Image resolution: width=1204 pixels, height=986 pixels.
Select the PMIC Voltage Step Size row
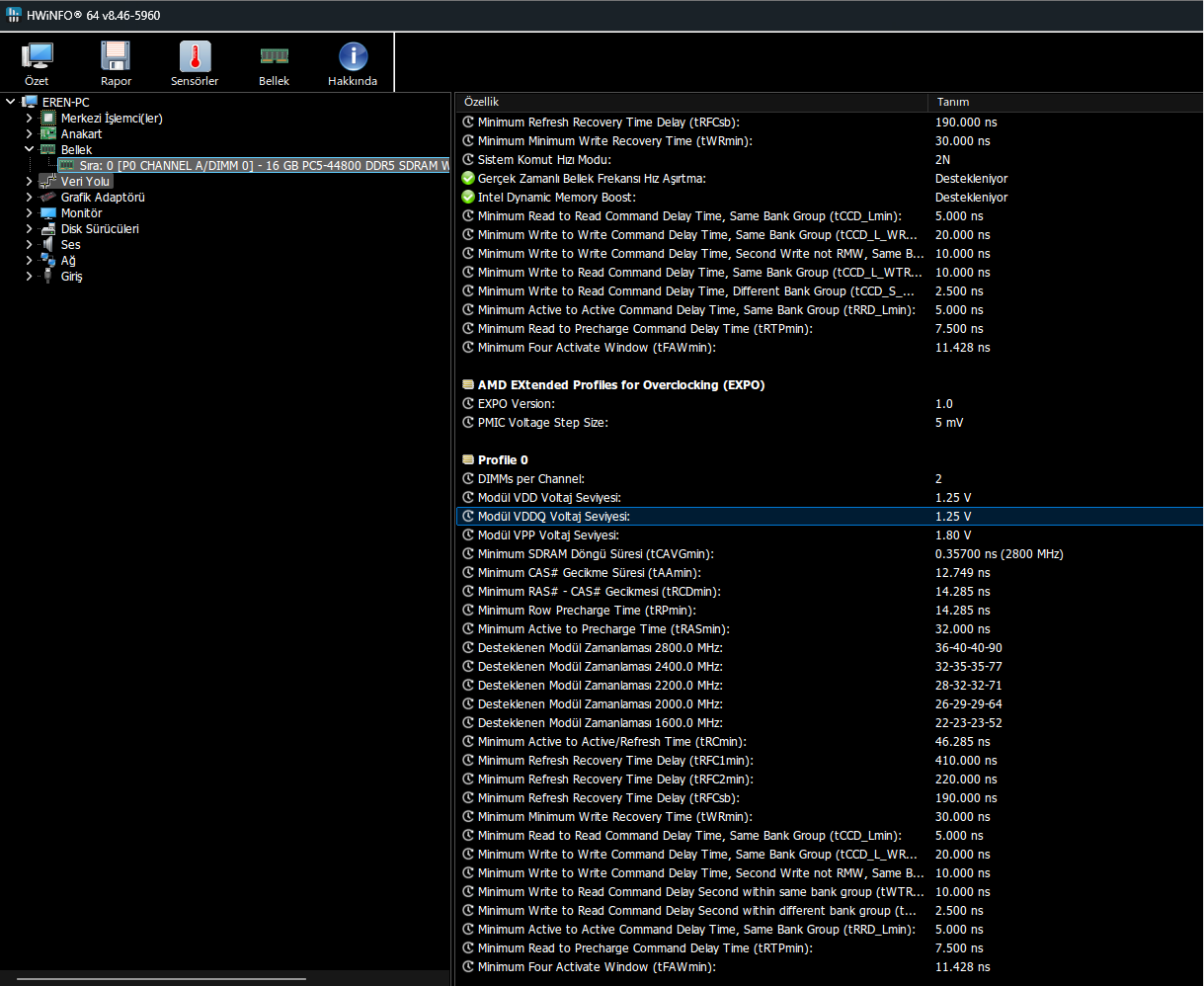tap(829, 422)
